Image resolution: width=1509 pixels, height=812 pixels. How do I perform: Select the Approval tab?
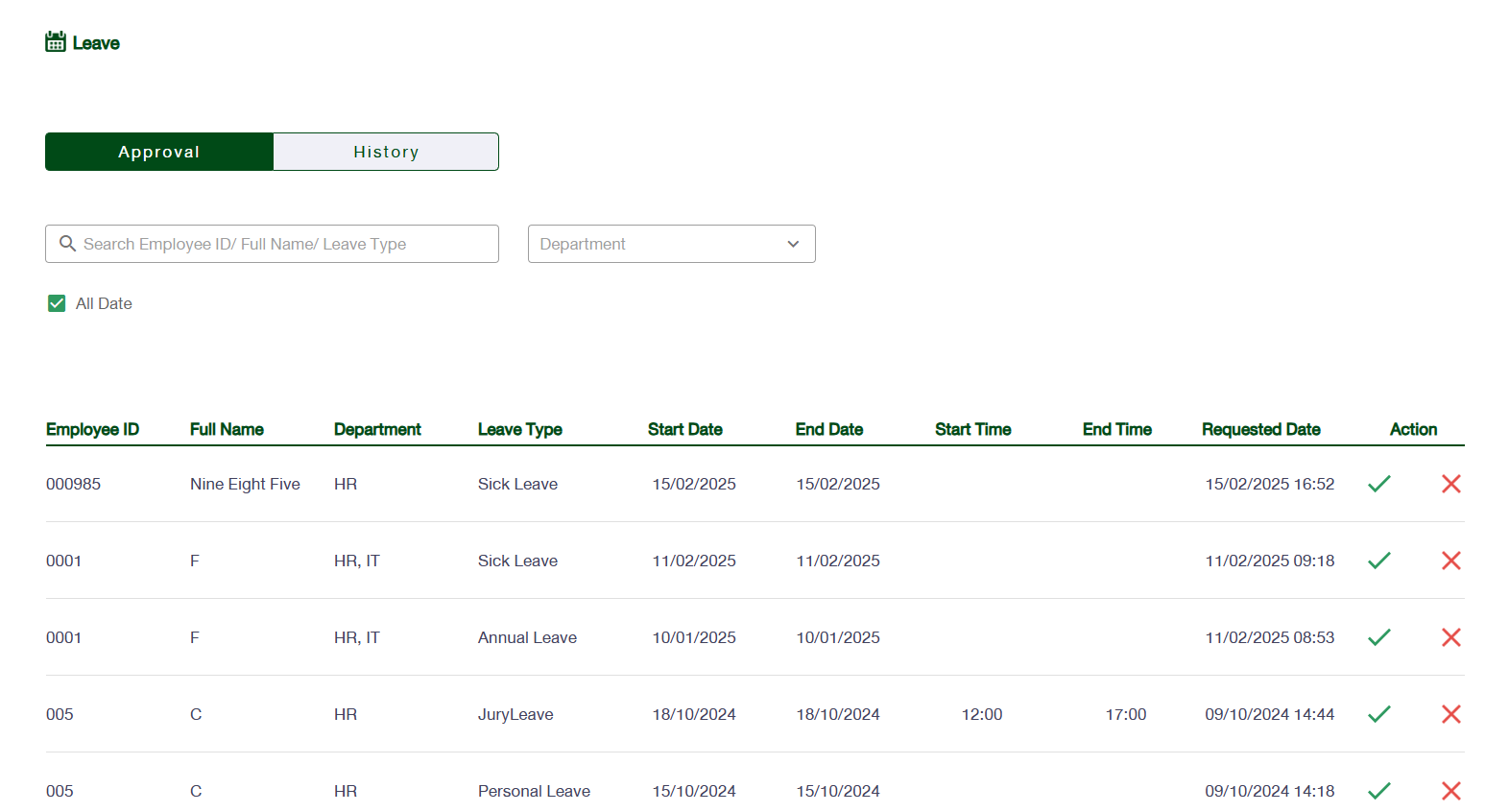(x=159, y=152)
